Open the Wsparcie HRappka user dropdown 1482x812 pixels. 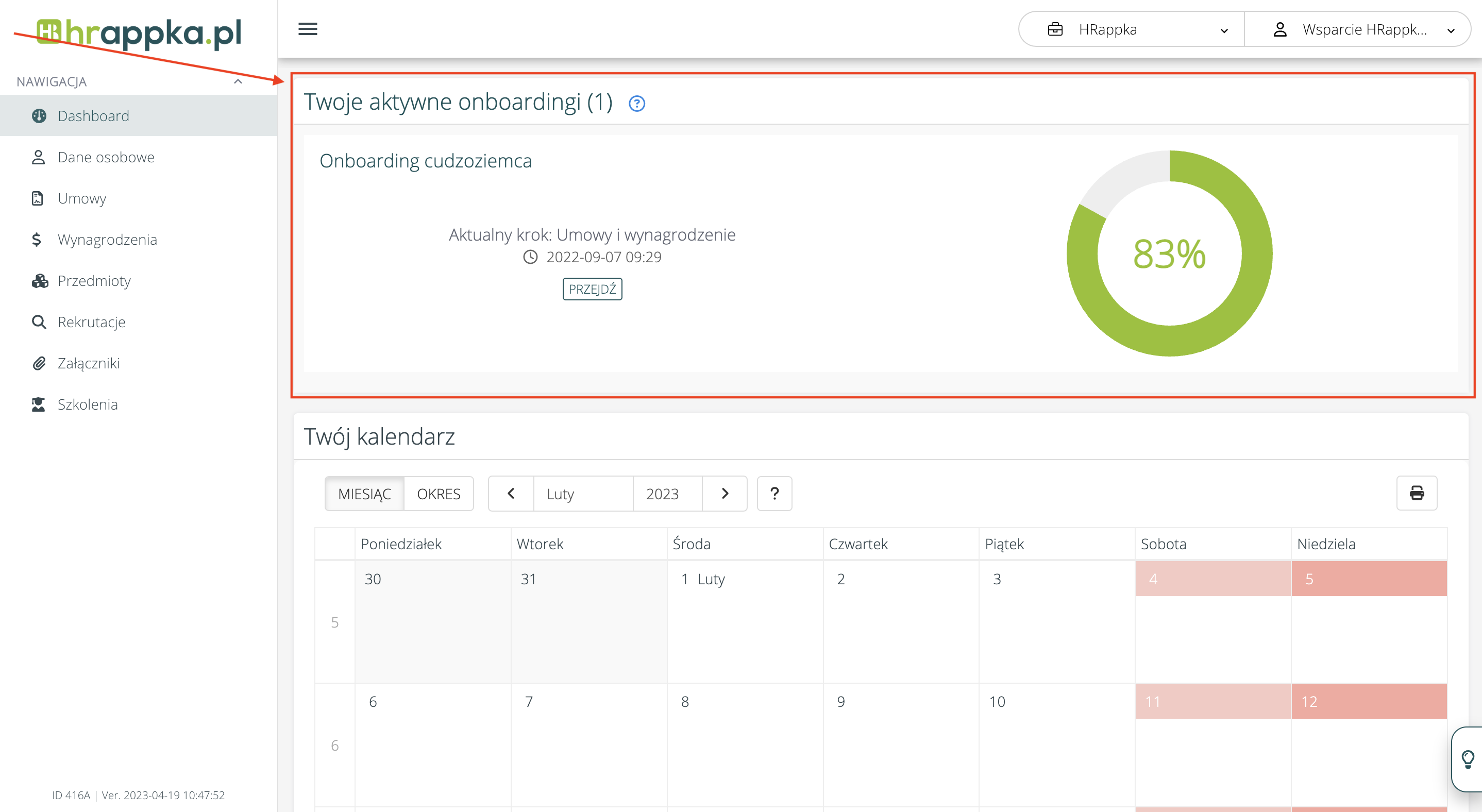1358,29
